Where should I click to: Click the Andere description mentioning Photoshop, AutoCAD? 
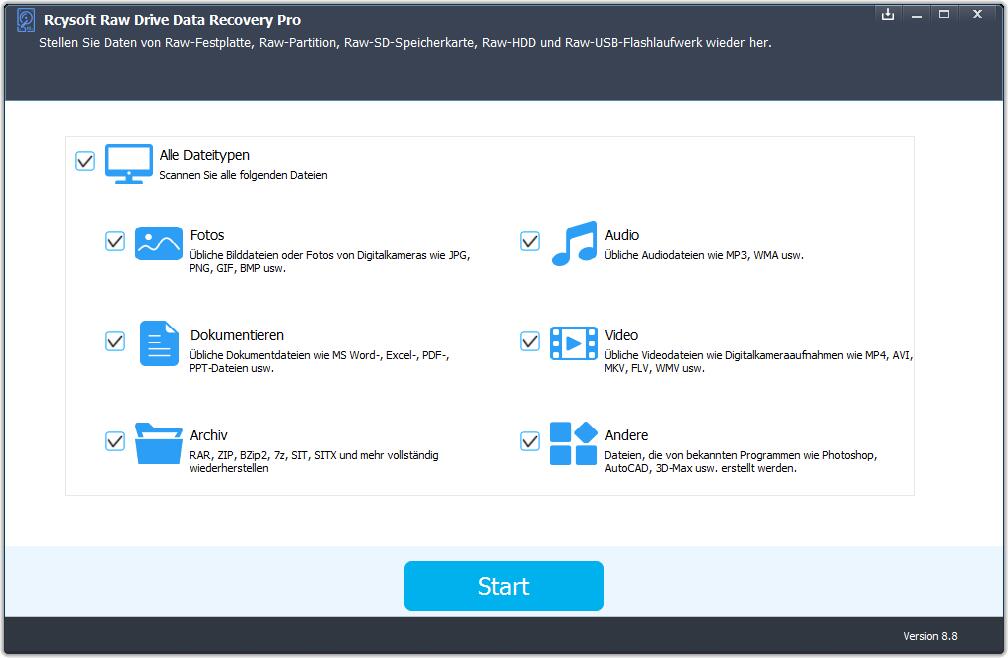tap(741, 461)
